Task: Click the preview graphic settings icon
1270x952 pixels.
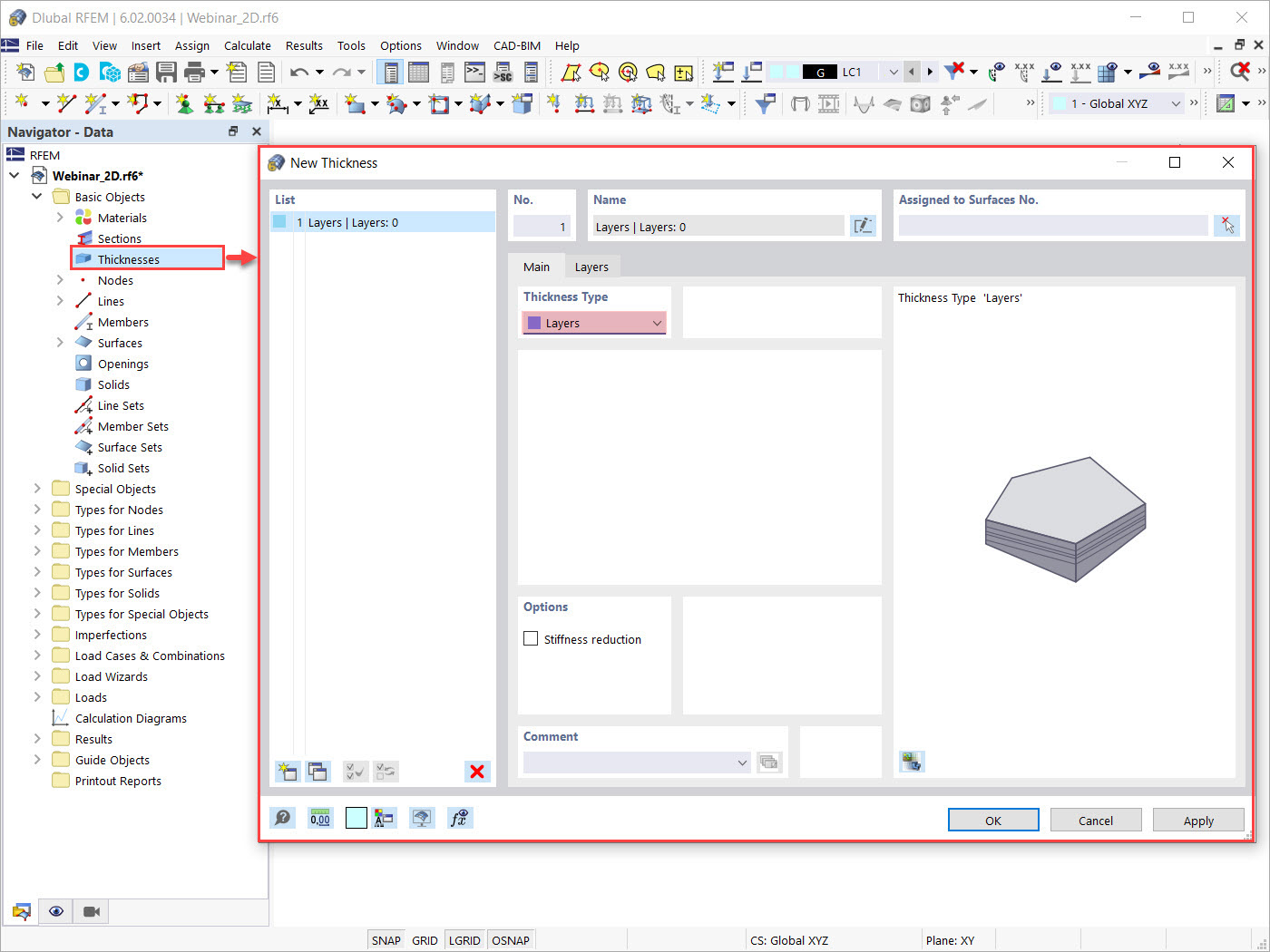Action: 912,762
